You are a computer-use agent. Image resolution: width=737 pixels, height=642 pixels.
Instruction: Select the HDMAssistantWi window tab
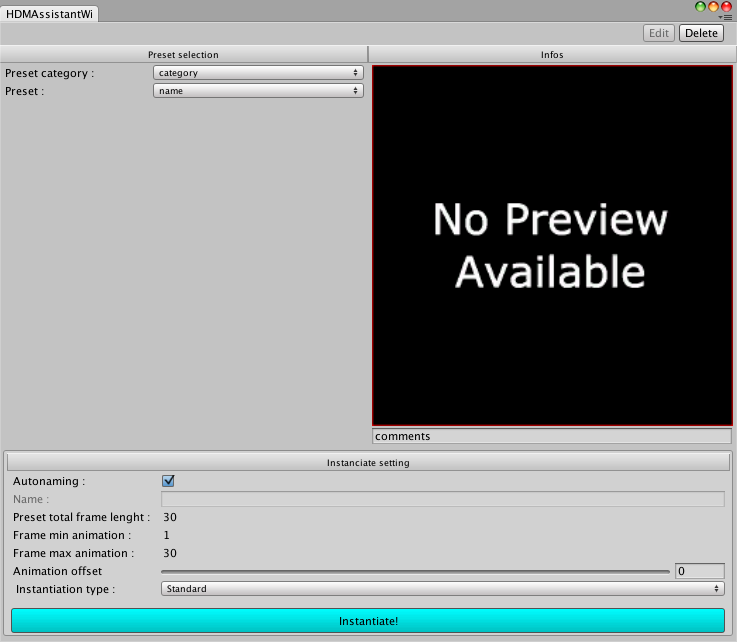click(x=50, y=15)
